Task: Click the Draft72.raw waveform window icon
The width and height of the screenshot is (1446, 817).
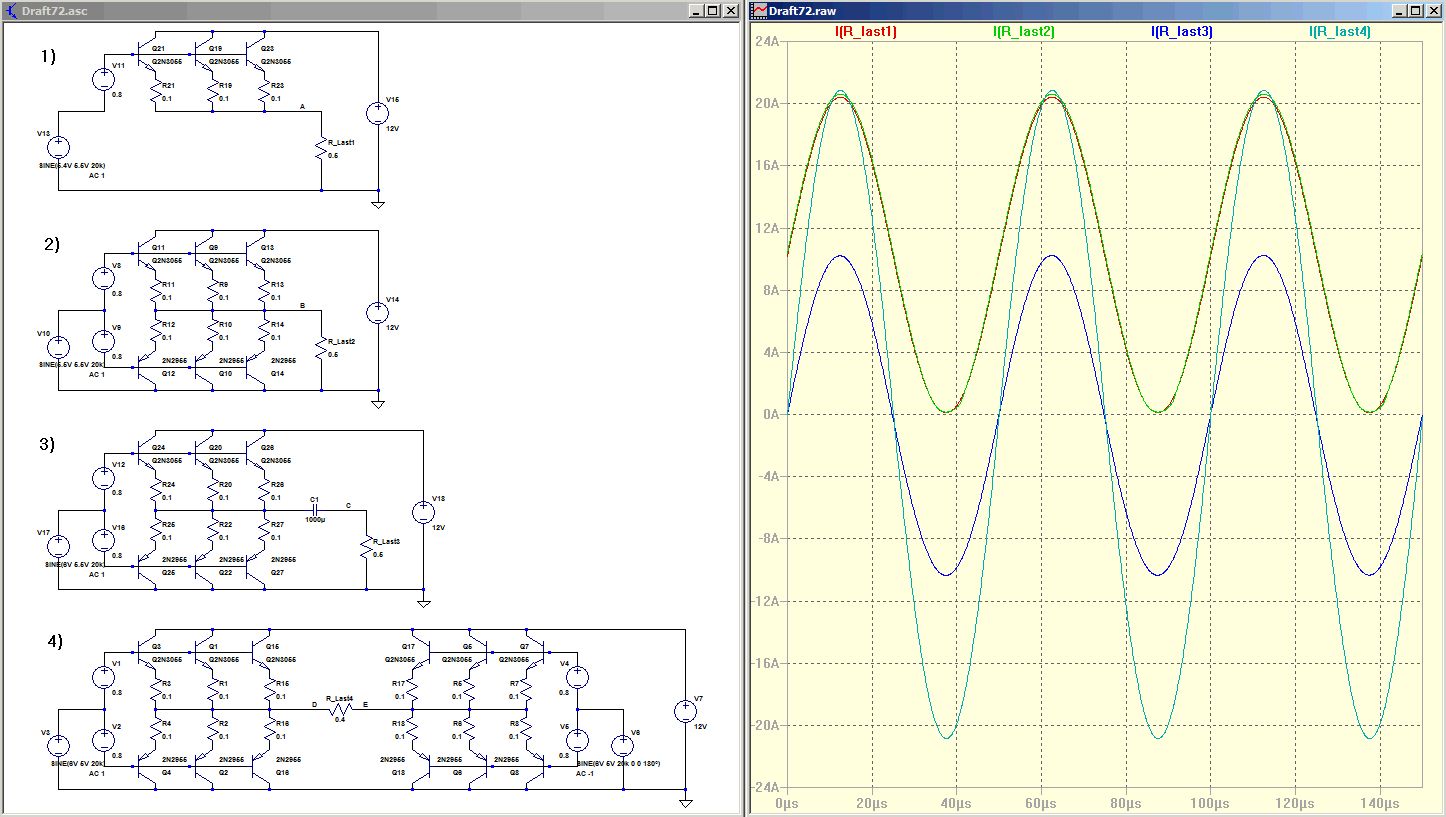Action: (760, 10)
